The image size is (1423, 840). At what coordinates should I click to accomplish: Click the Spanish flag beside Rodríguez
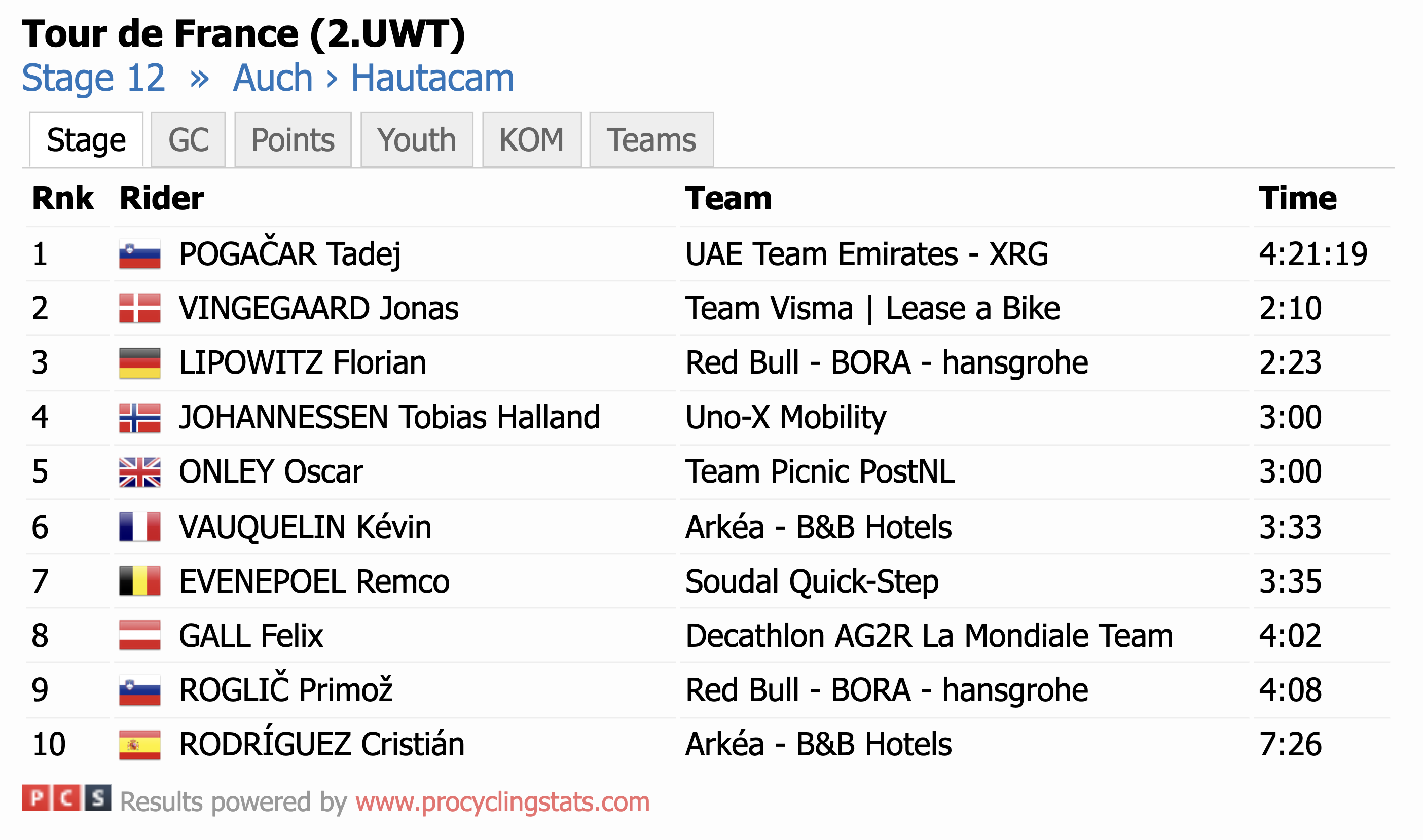pyautogui.click(x=140, y=745)
